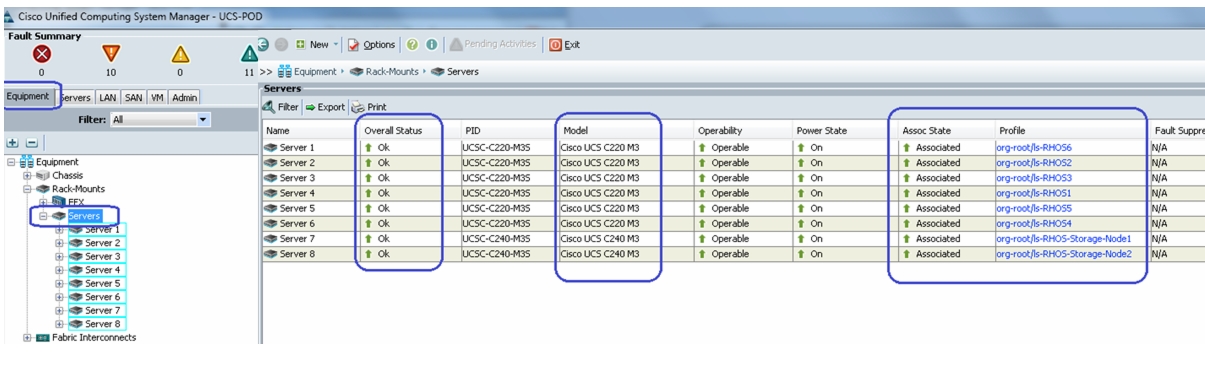Screen dimensions: 1205x366
Task: Open profile link org-root/ls-RHOS1
Action: tap(1033, 193)
